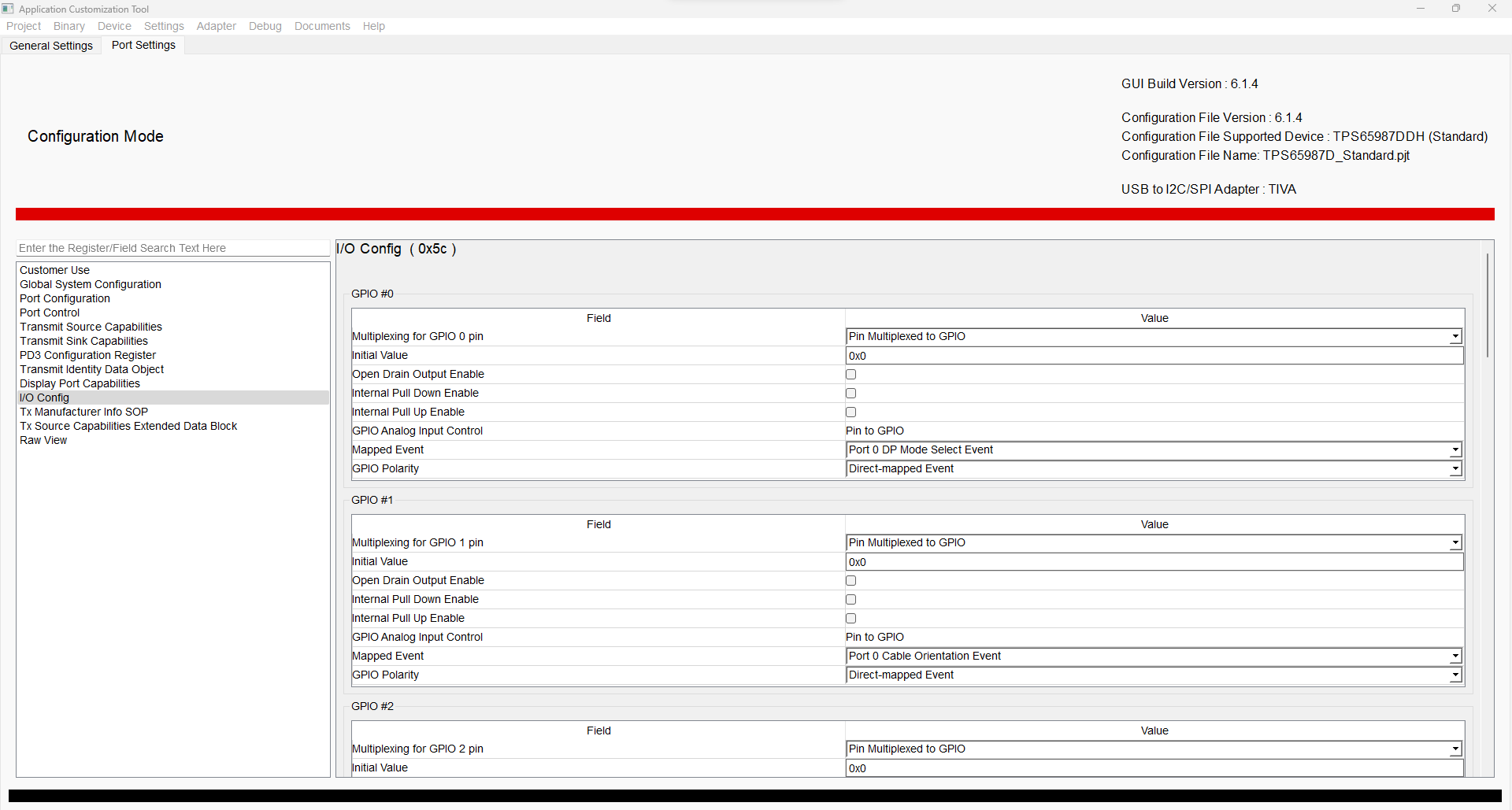Toggle GPIO #0 Internal Pull Up Enable
The width and height of the screenshot is (1512, 810).
[x=850, y=412]
